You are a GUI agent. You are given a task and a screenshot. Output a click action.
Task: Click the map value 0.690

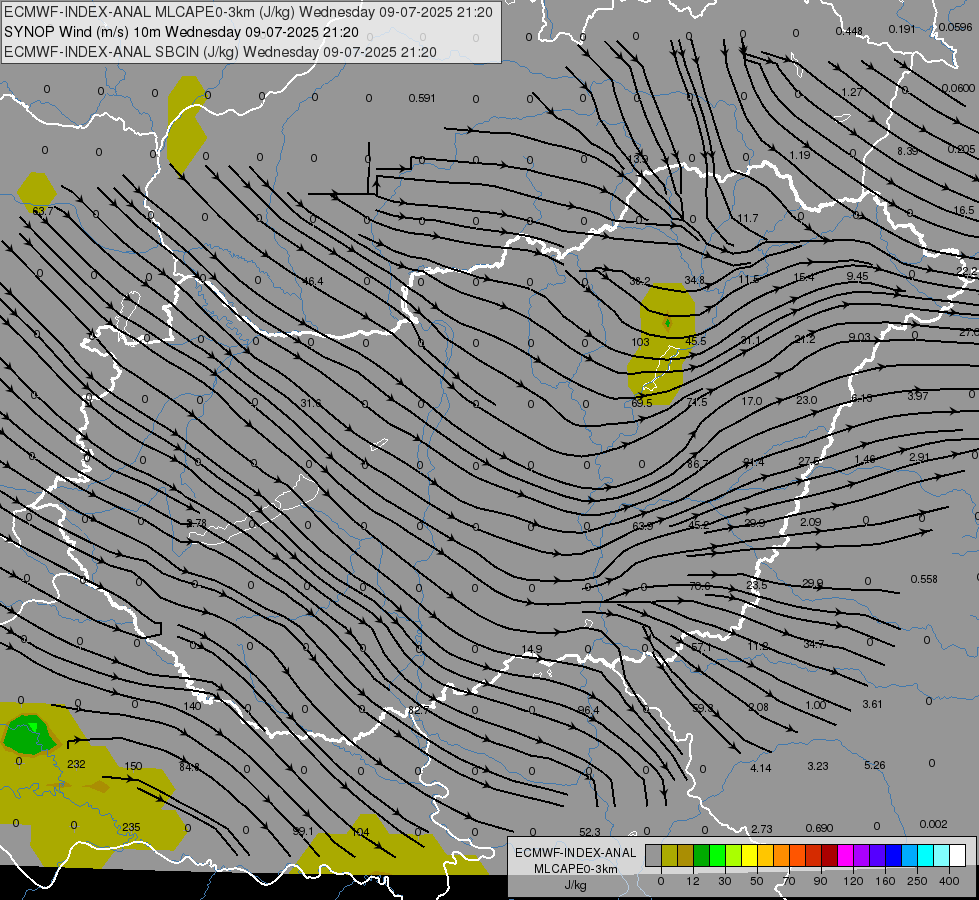coord(819,828)
